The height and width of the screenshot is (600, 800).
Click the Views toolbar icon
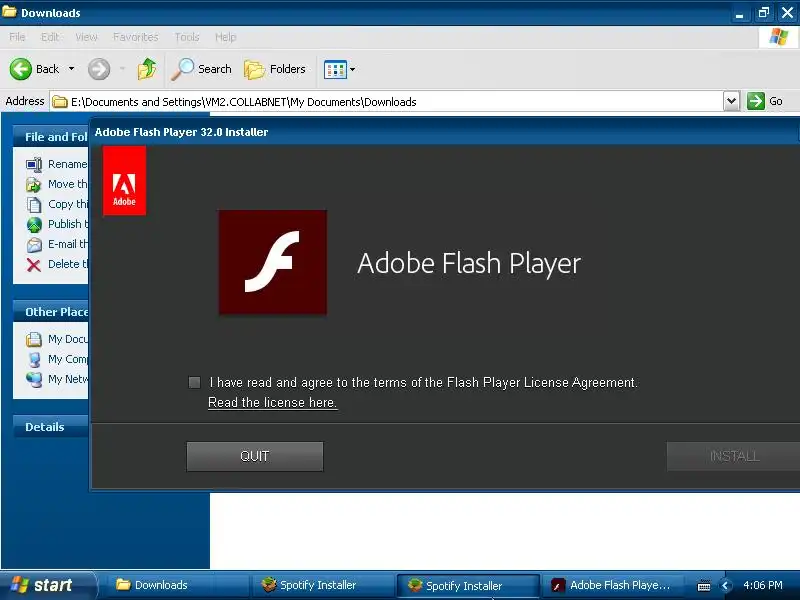335,69
